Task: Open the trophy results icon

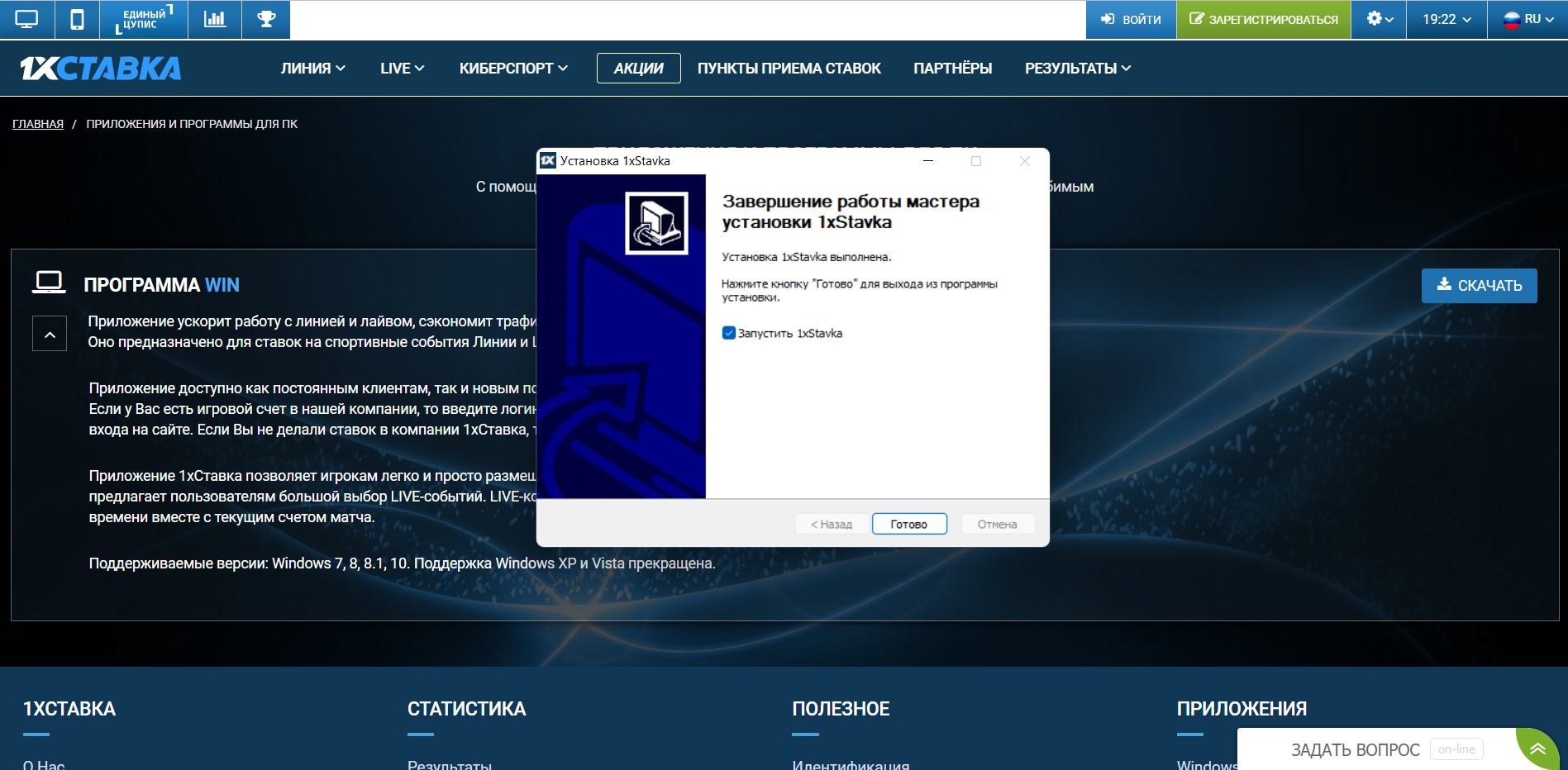Action: [266, 19]
